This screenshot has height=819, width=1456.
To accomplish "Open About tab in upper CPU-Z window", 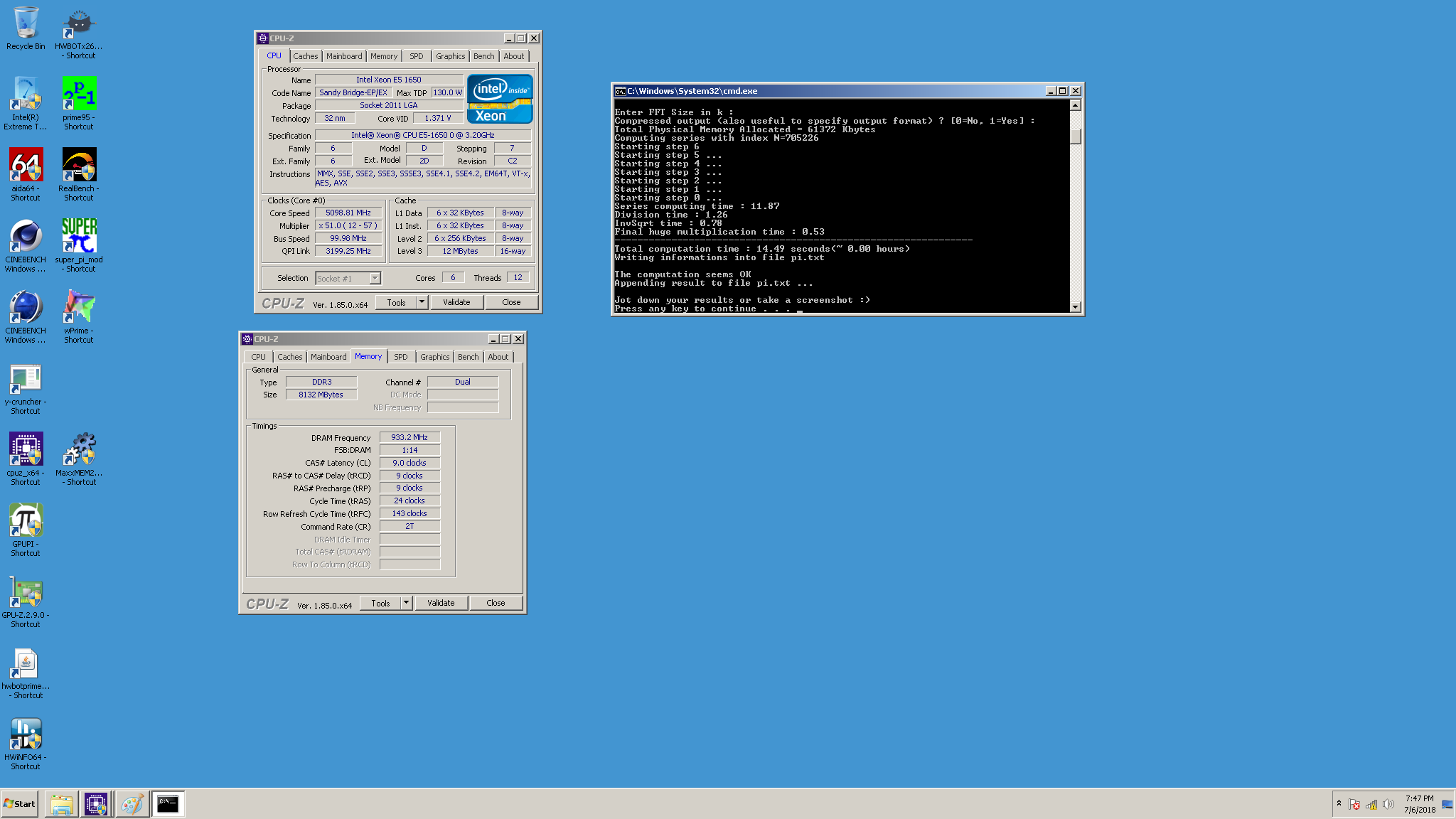I will (x=514, y=56).
